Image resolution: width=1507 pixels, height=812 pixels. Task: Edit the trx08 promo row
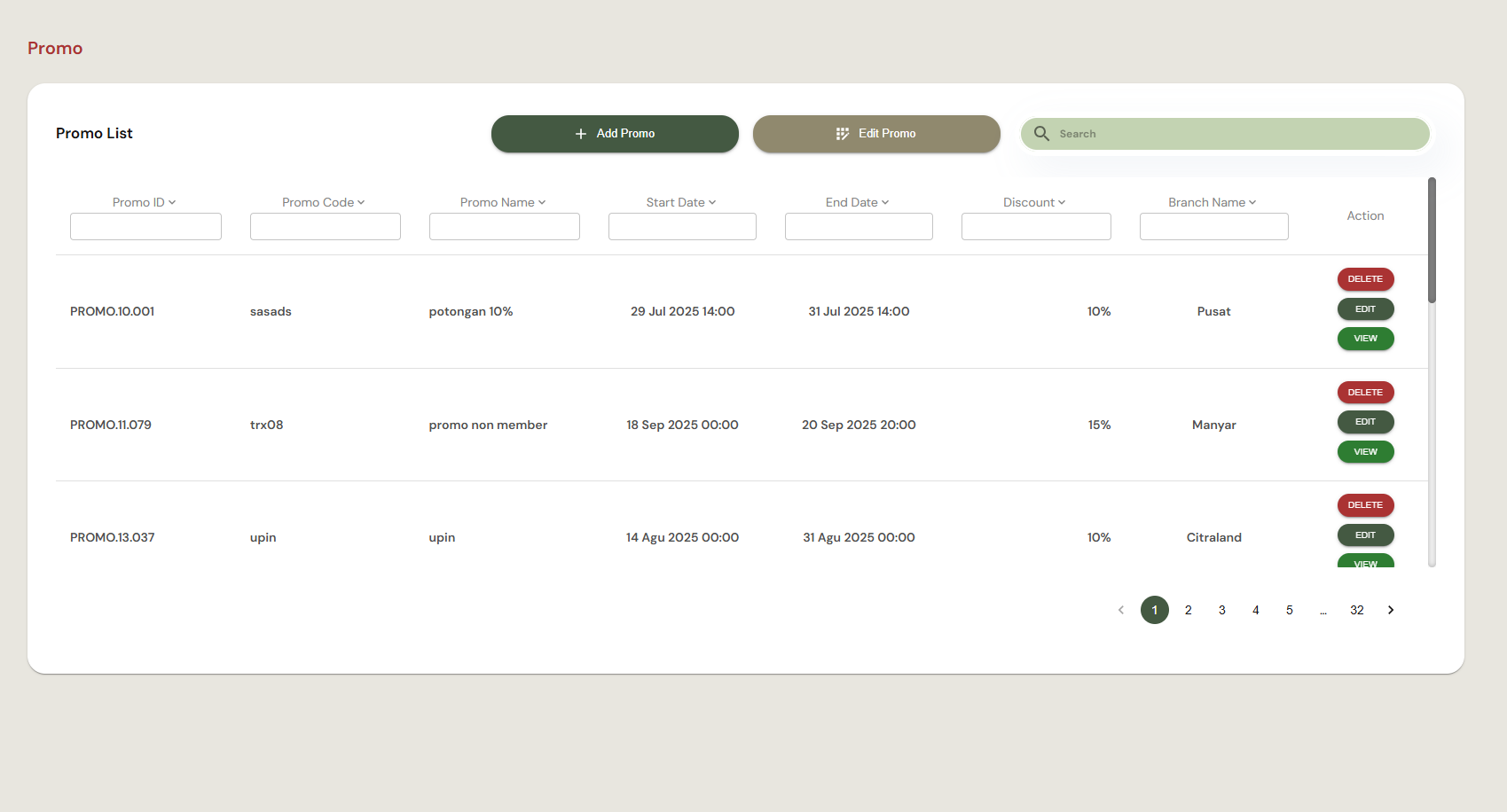(1366, 422)
